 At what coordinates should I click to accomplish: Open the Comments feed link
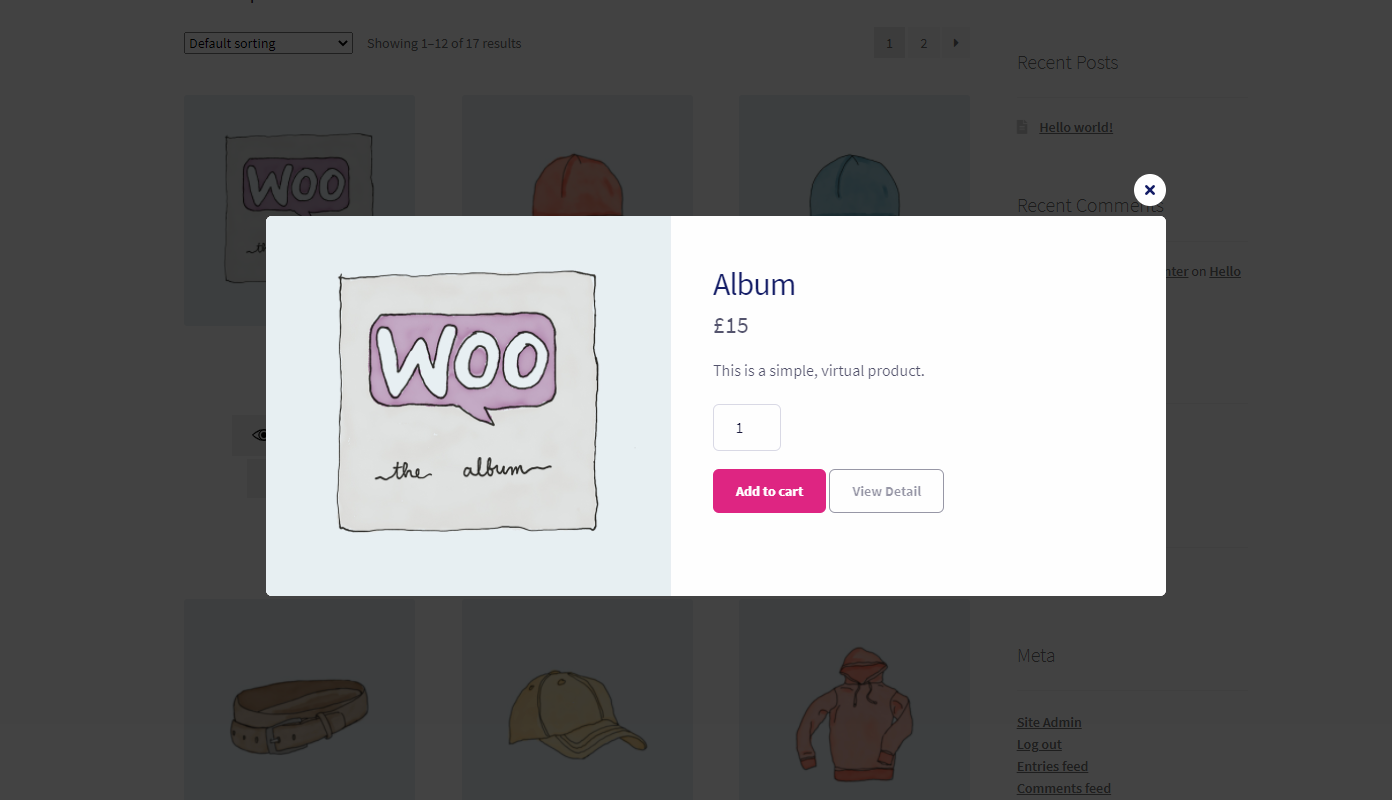point(1063,788)
